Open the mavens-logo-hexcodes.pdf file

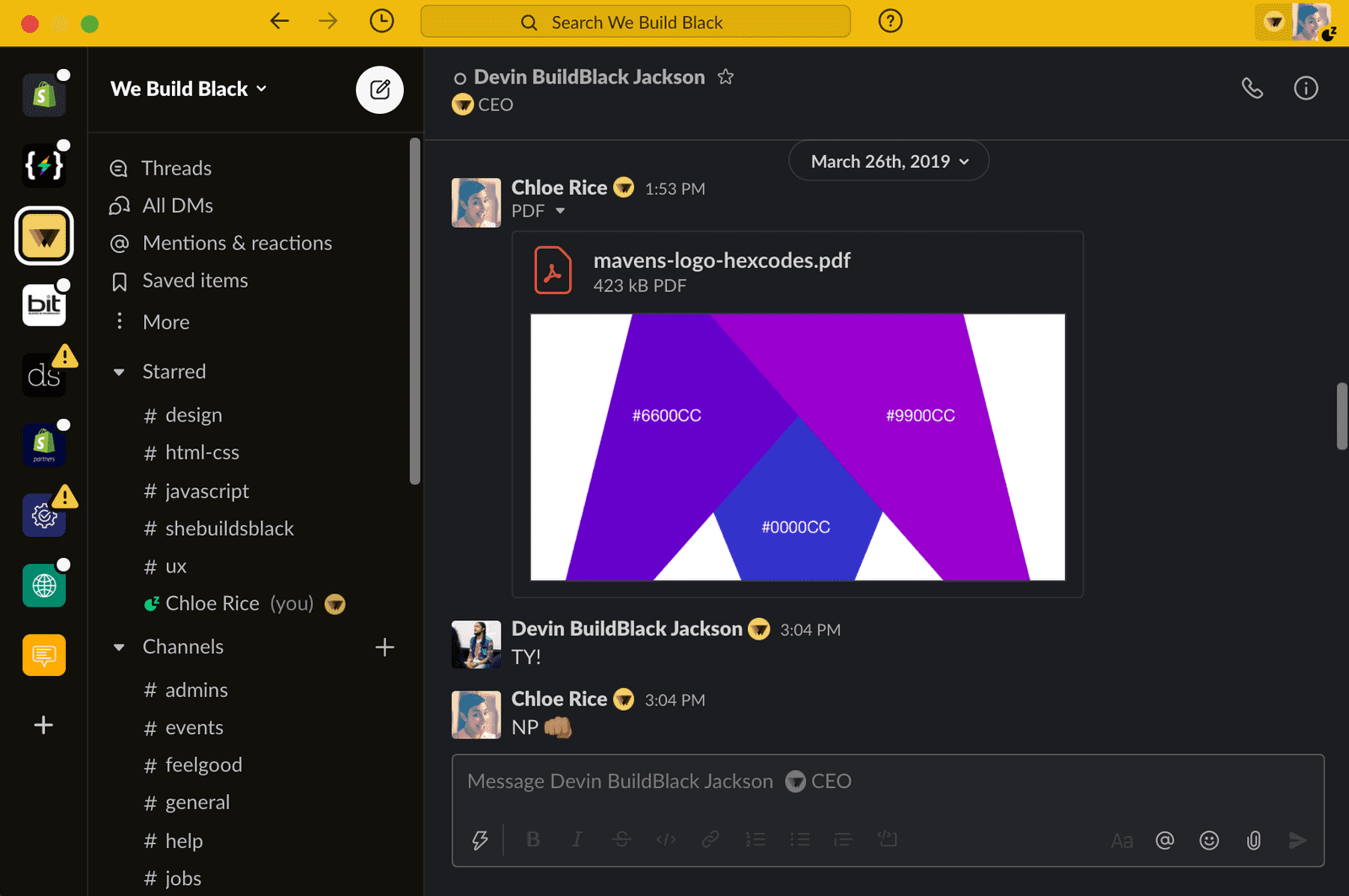[x=722, y=260]
